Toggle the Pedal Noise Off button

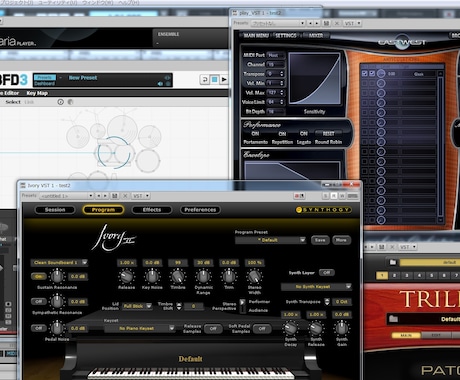tap(39, 328)
